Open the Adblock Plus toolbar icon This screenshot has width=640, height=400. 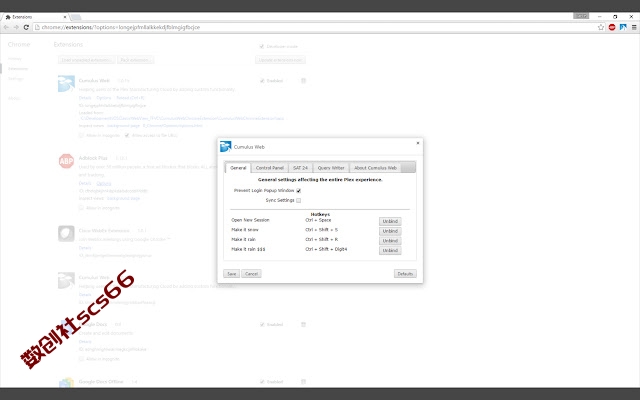pos(612,27)
